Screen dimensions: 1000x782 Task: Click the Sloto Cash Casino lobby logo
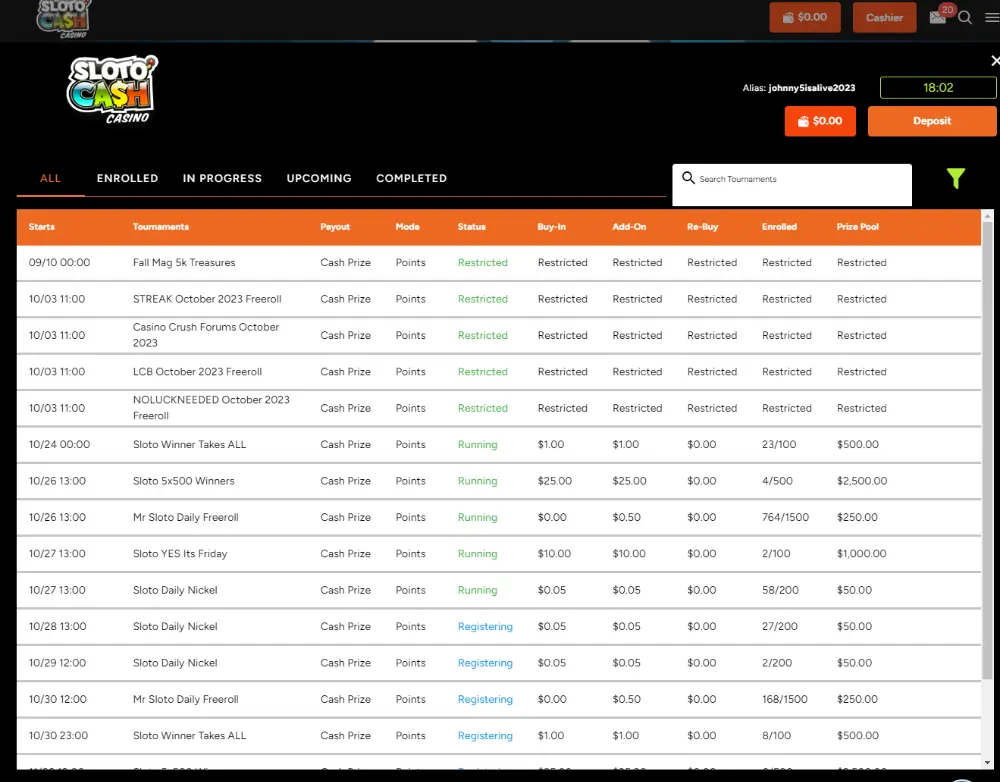coord(113,89)
